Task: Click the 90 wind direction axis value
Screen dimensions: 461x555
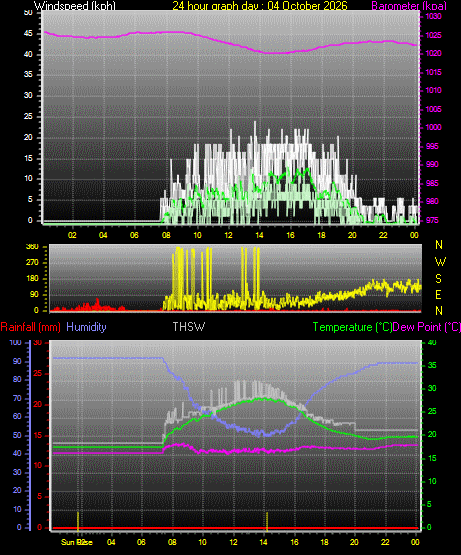Action: click(x=34, y=294)
